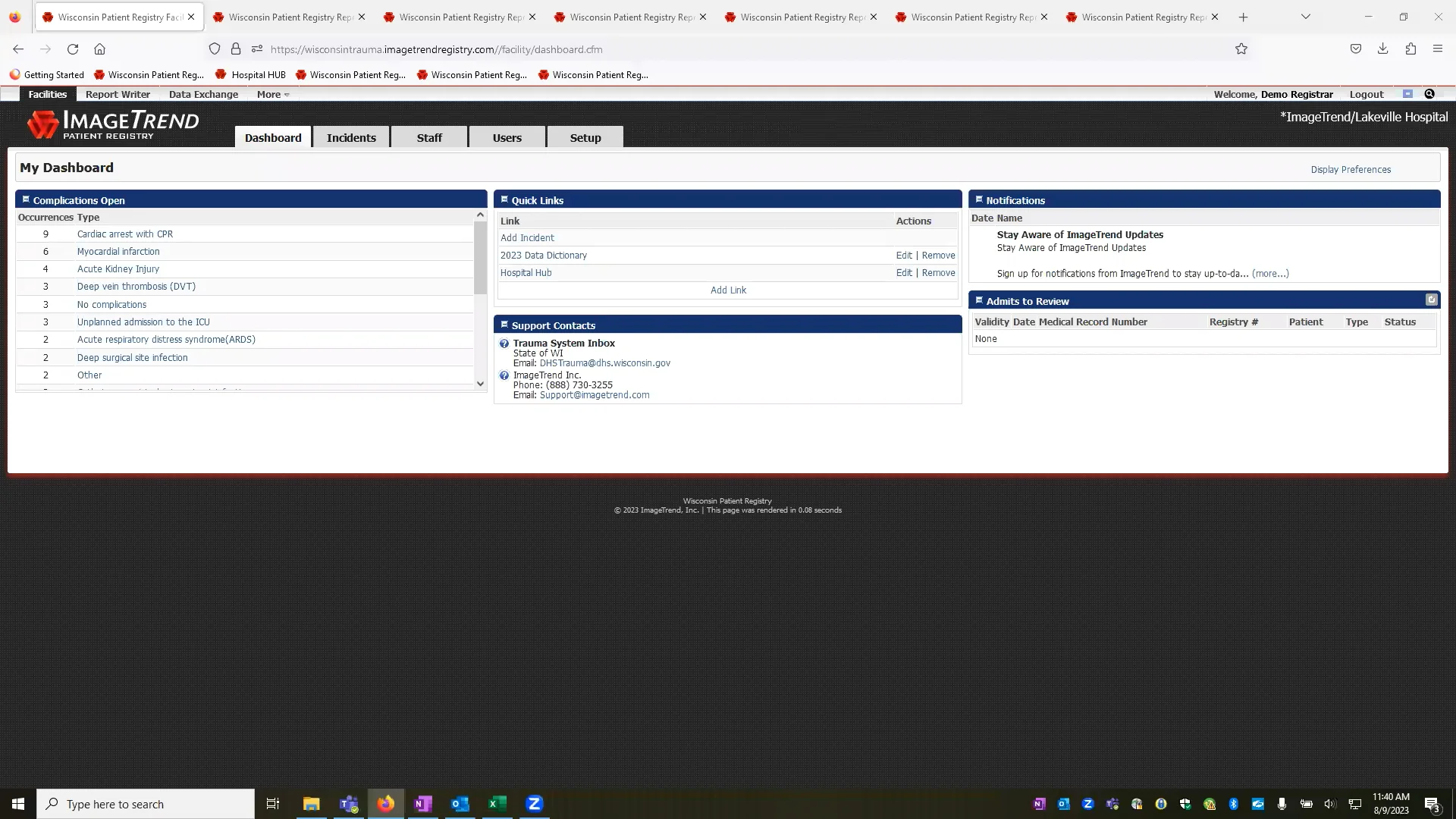The image size is (1456, 819).
Task: Click the help icon beside Trauma System Inbox
Action: 504,343
